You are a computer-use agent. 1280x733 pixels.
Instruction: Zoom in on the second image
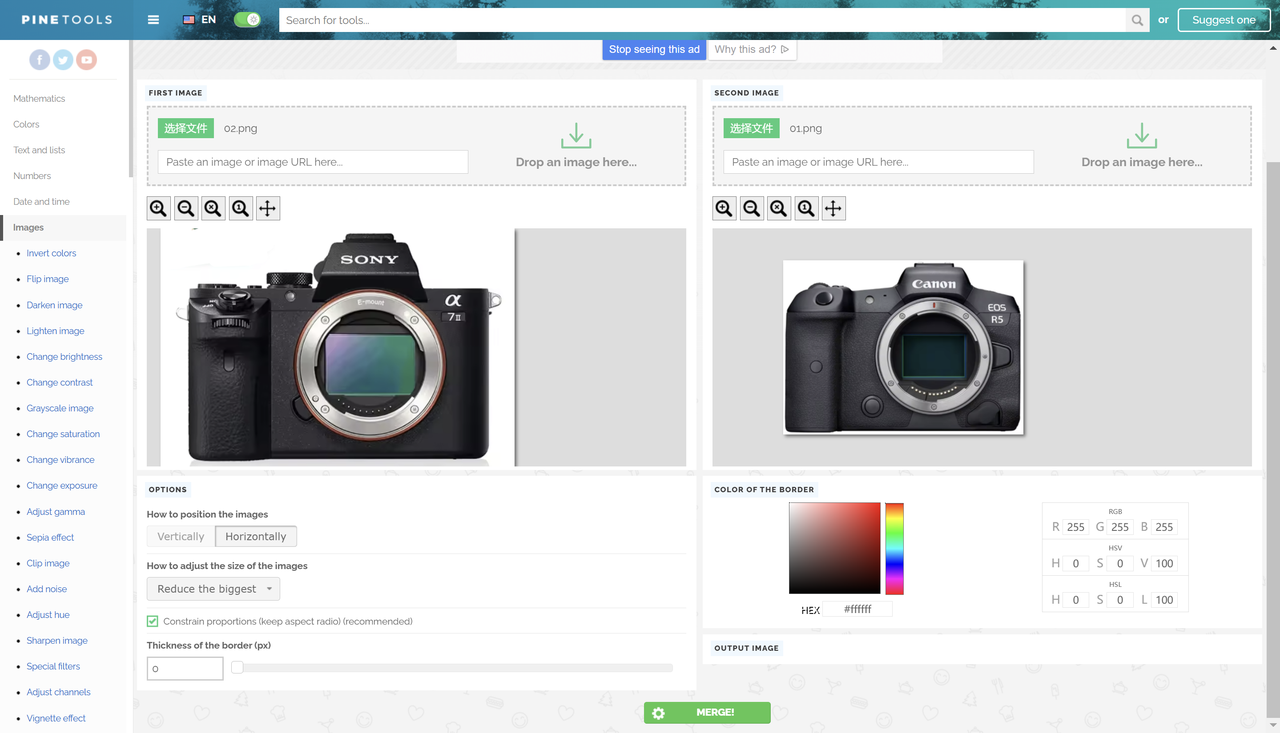point(725,208)
